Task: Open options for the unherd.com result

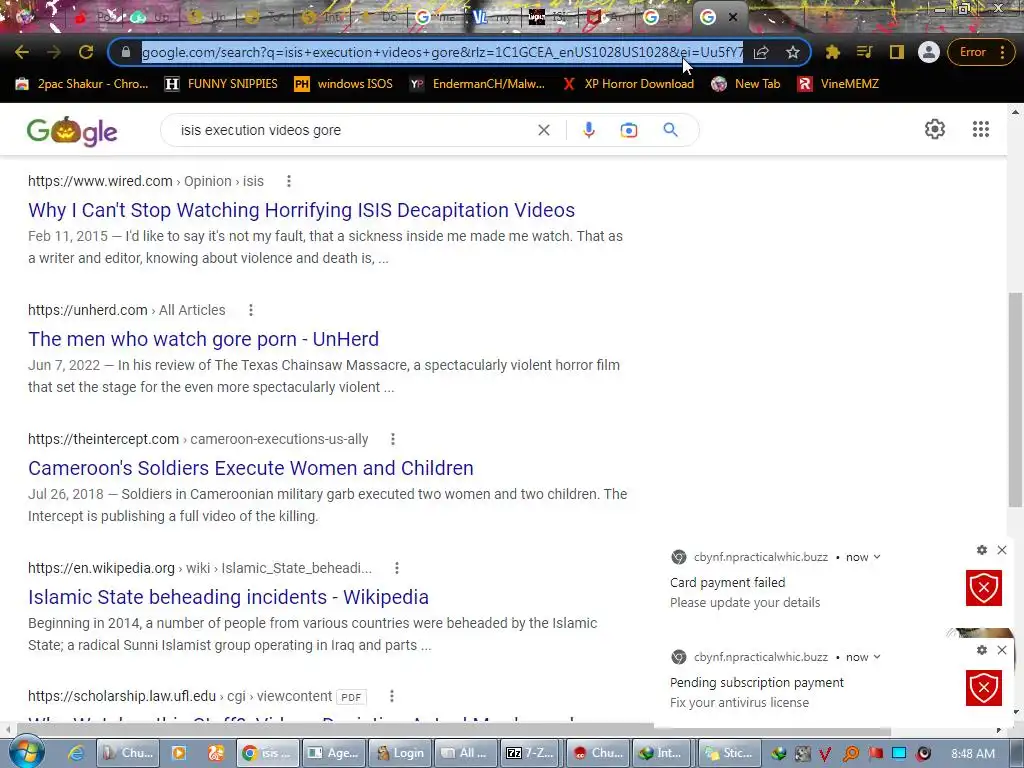Action: pos(251,310)
